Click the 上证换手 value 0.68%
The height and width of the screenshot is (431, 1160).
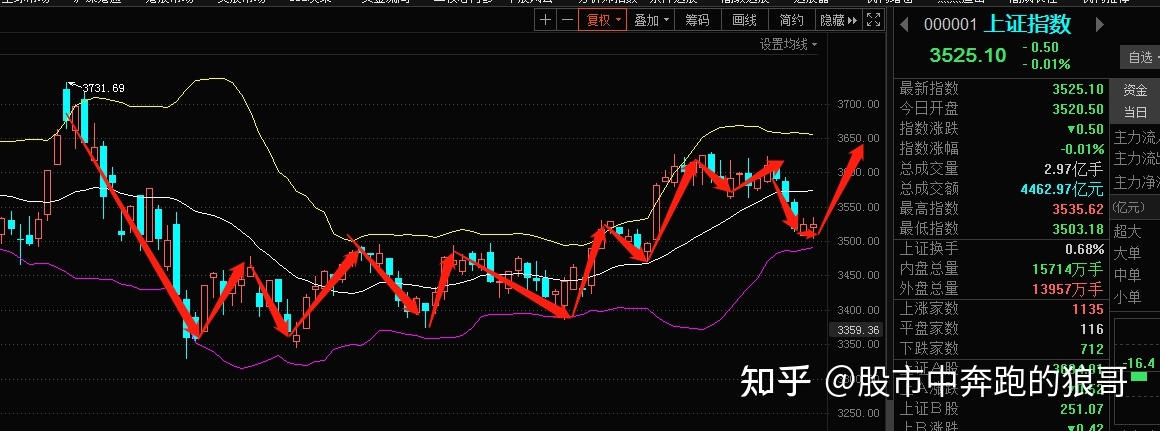click(1085, 249)
